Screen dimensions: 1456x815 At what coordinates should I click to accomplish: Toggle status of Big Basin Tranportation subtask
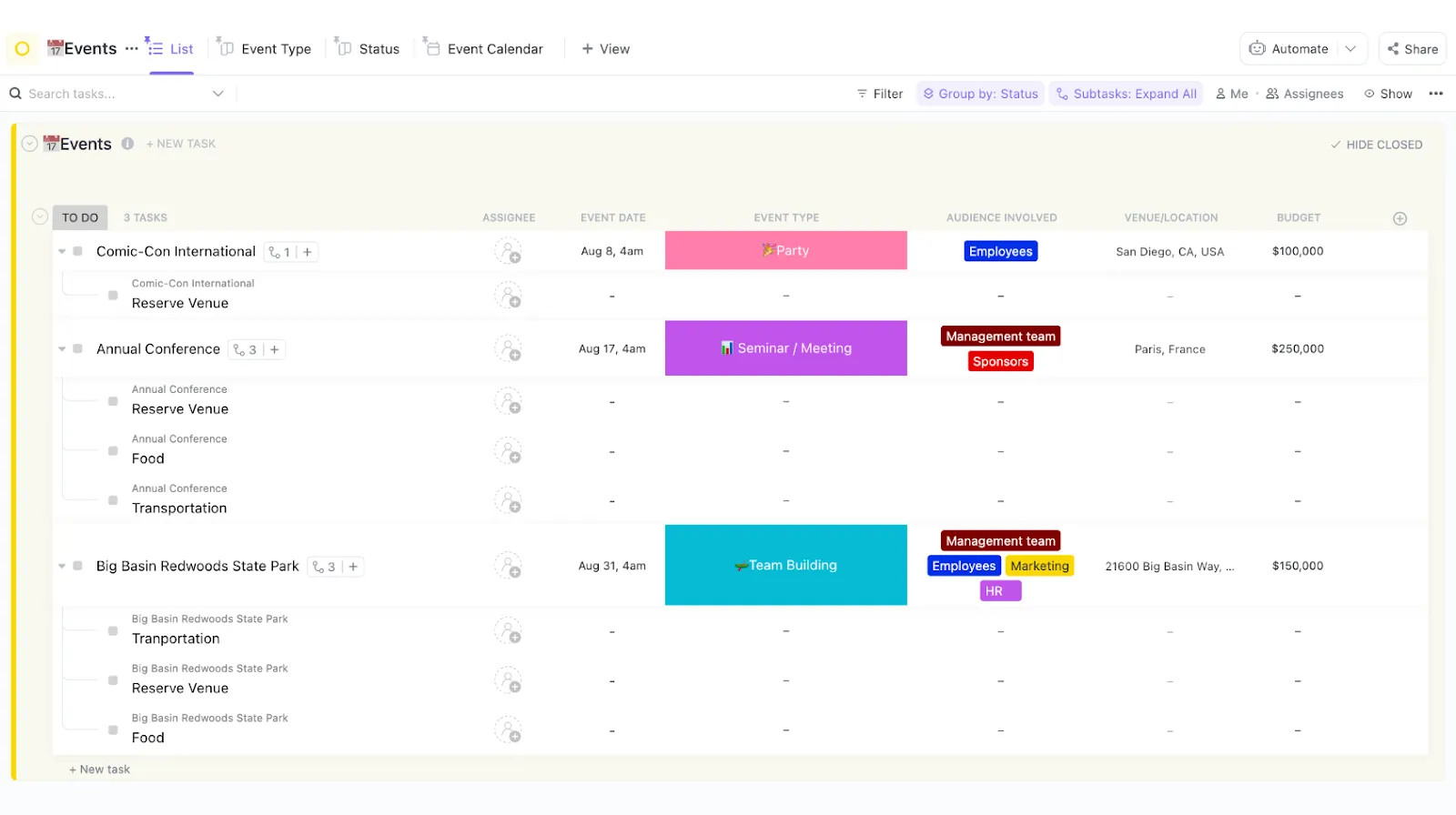click(113, 630)
